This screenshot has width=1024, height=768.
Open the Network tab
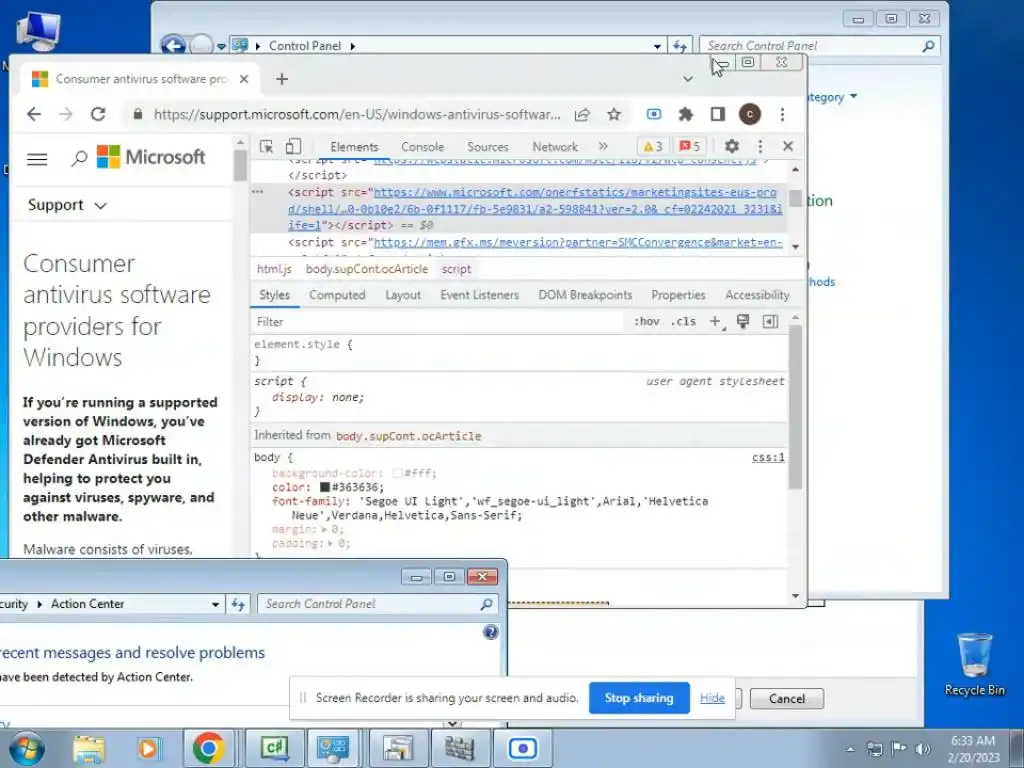click(555, 147)
